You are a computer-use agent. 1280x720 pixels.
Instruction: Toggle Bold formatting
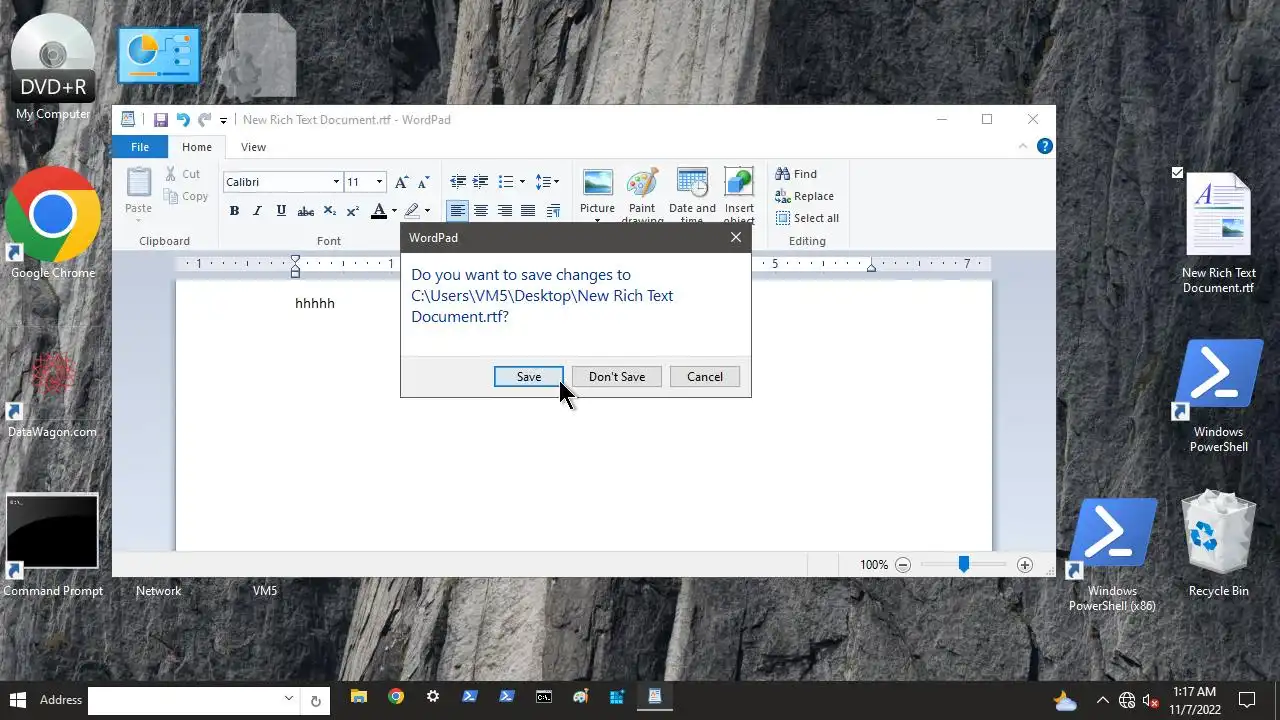click(234, 211)
